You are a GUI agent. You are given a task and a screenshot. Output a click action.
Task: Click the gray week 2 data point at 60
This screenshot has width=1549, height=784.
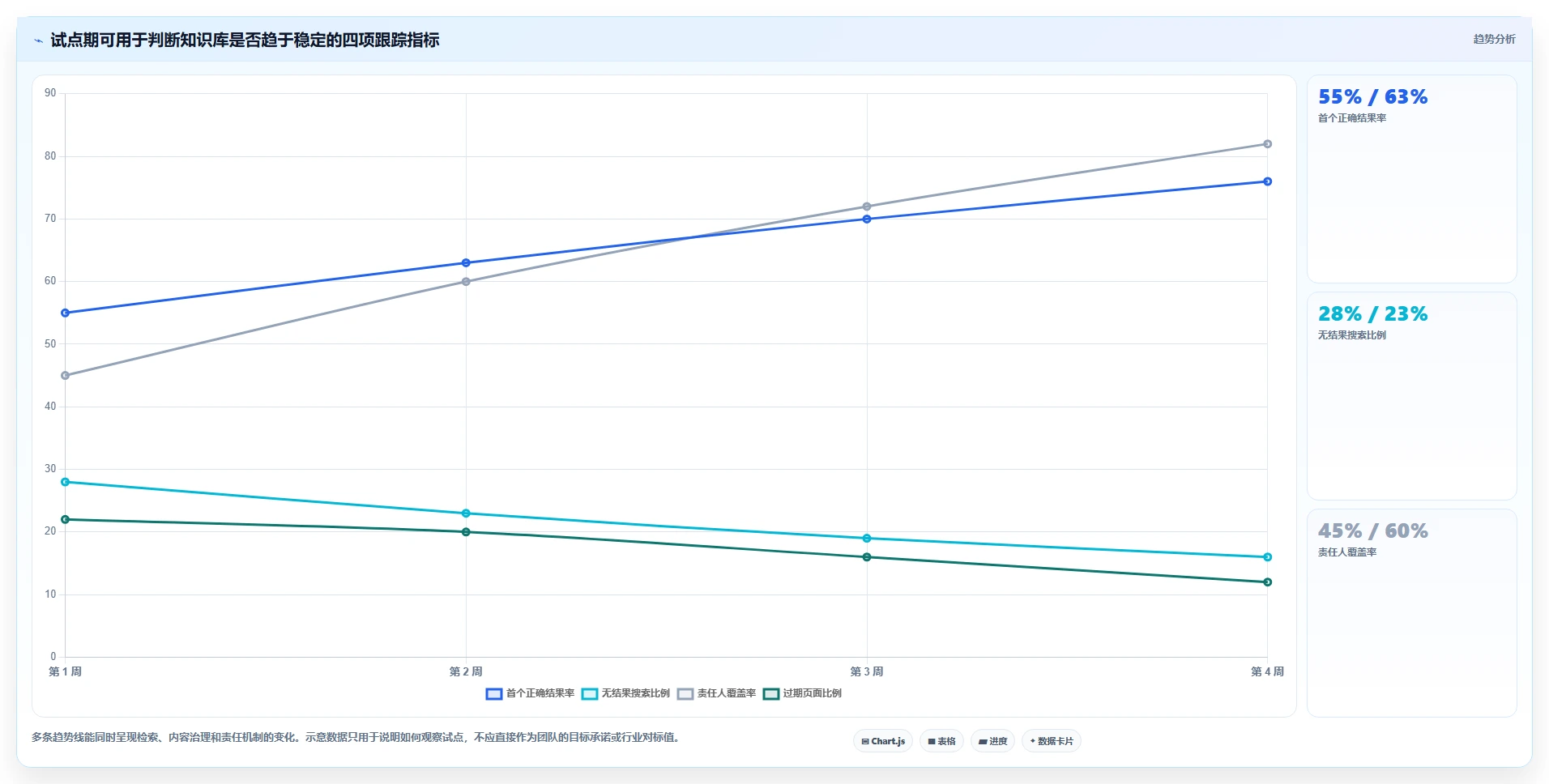[466, 282]
